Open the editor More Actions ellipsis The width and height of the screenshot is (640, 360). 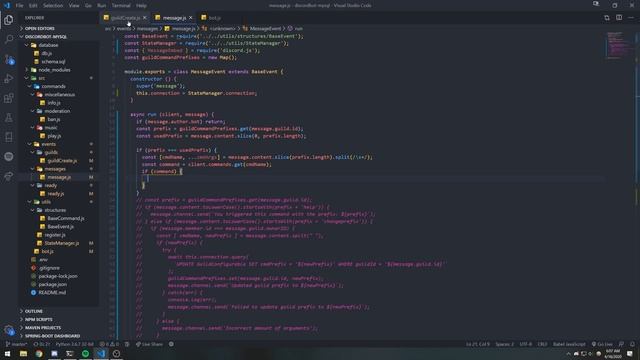pos(631,18)
